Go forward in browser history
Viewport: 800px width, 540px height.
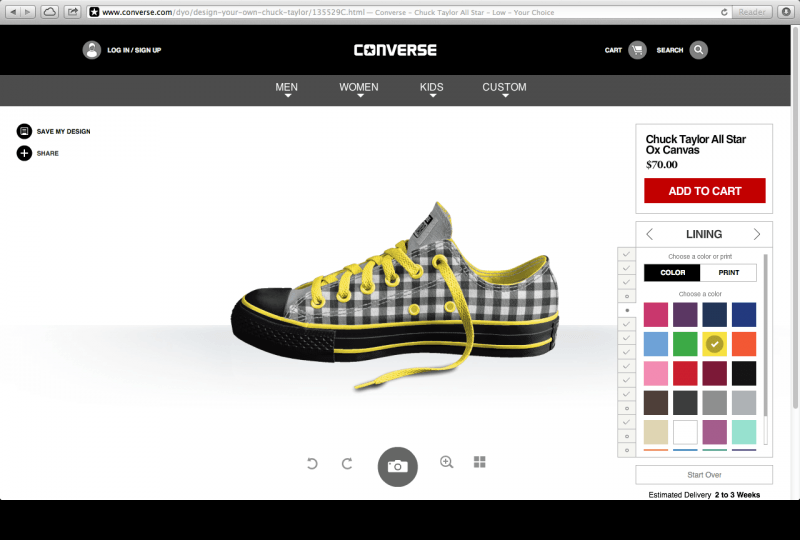28,12
